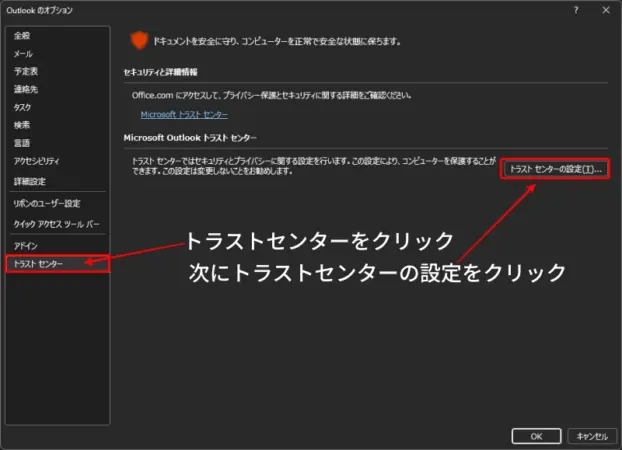Open 連絡先 options
This screenshot has height=450, width=622.
[26, 89]
